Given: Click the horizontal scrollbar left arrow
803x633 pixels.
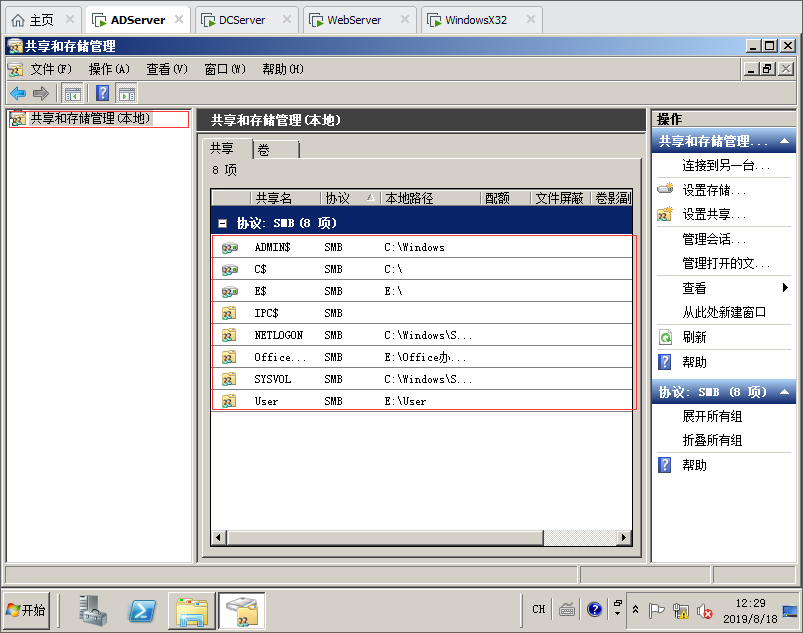Looking at the screenshot, I should pyautogui.click(x=219, y=538).
